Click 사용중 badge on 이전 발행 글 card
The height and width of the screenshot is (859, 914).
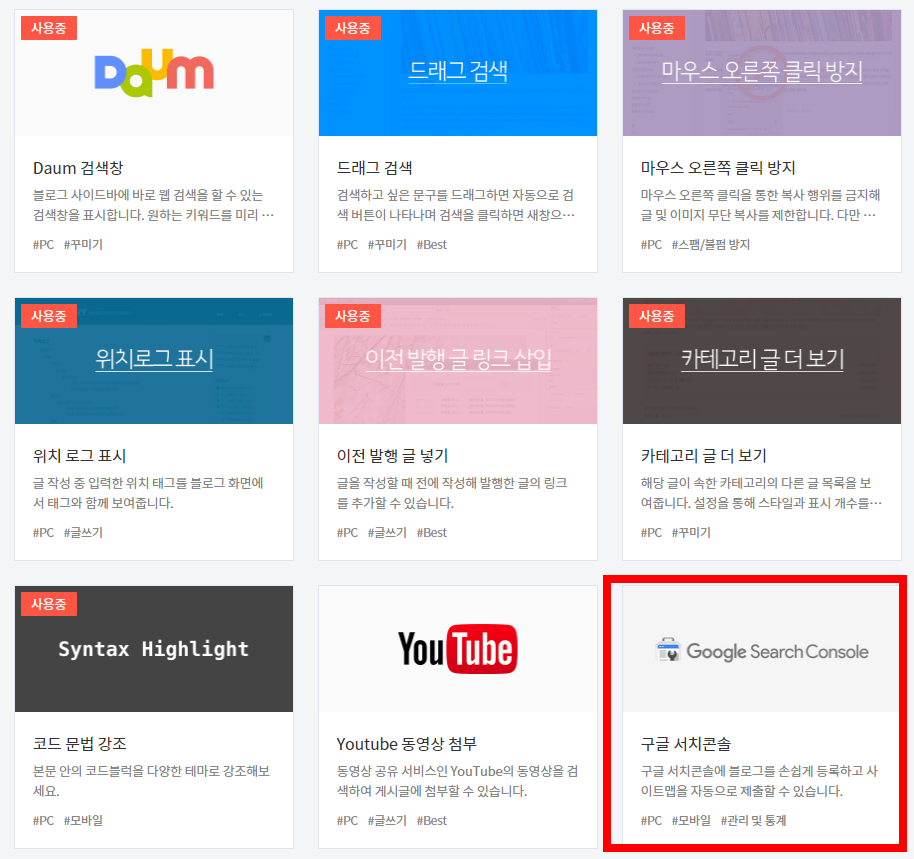[x=353, y=316]
